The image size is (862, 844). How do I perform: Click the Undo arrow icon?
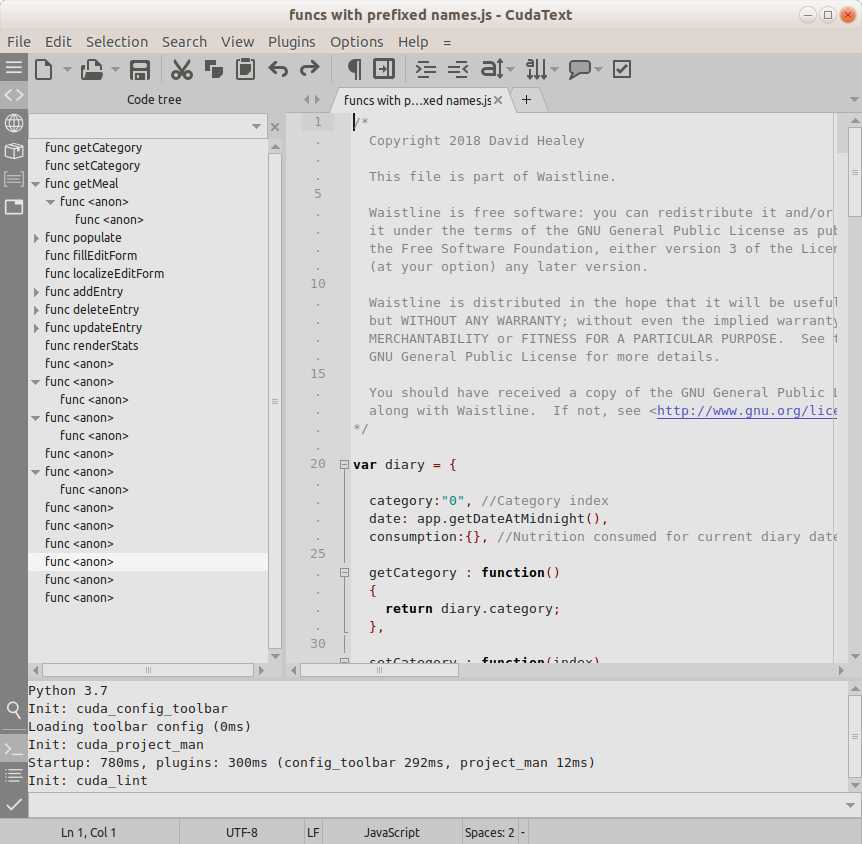278,69
